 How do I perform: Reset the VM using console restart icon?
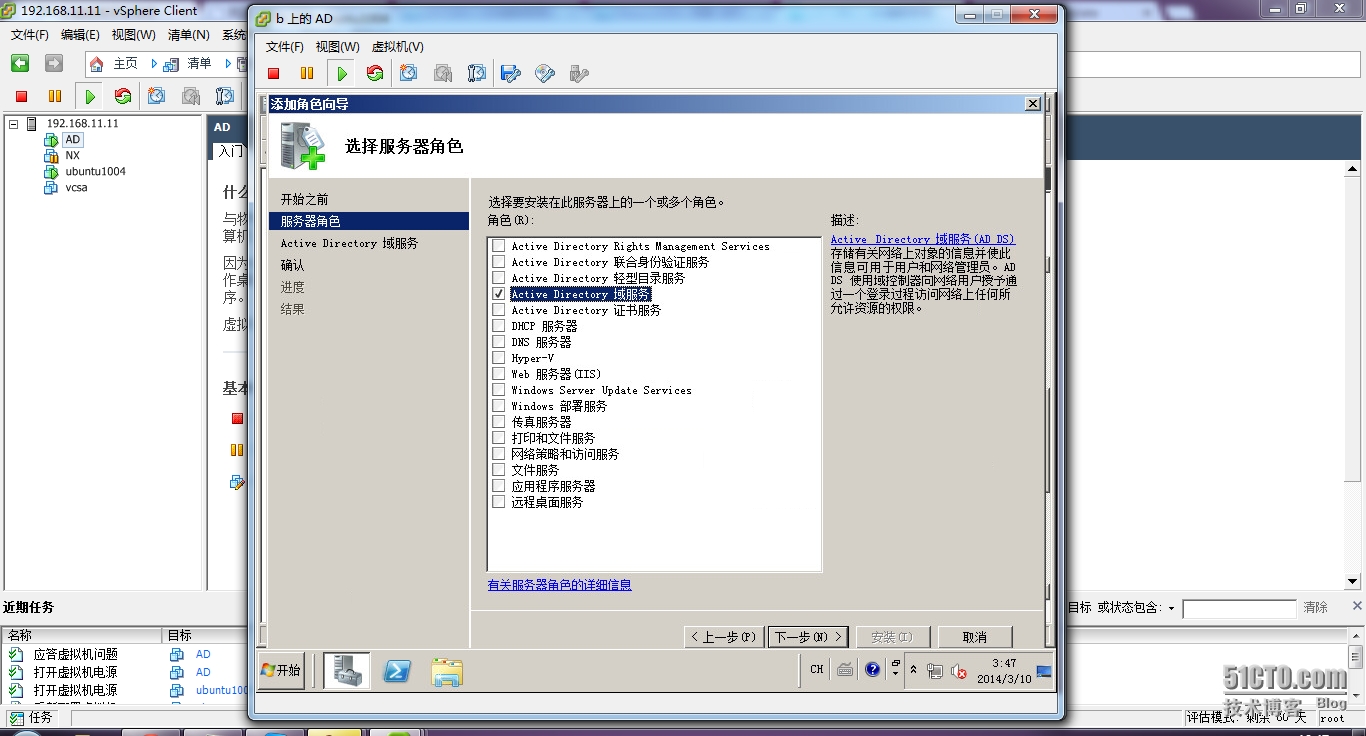pyautogui.click(x=375, y=73)
